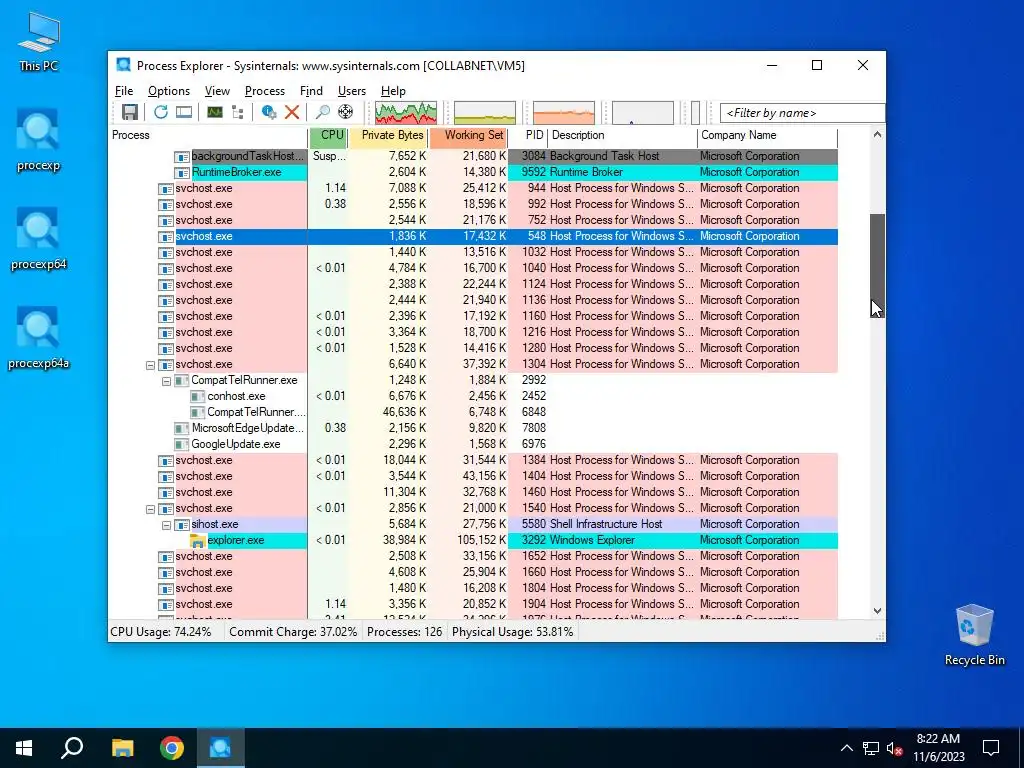
Task: Sort by the Private Bytes column header
Action: coord(388,136)
